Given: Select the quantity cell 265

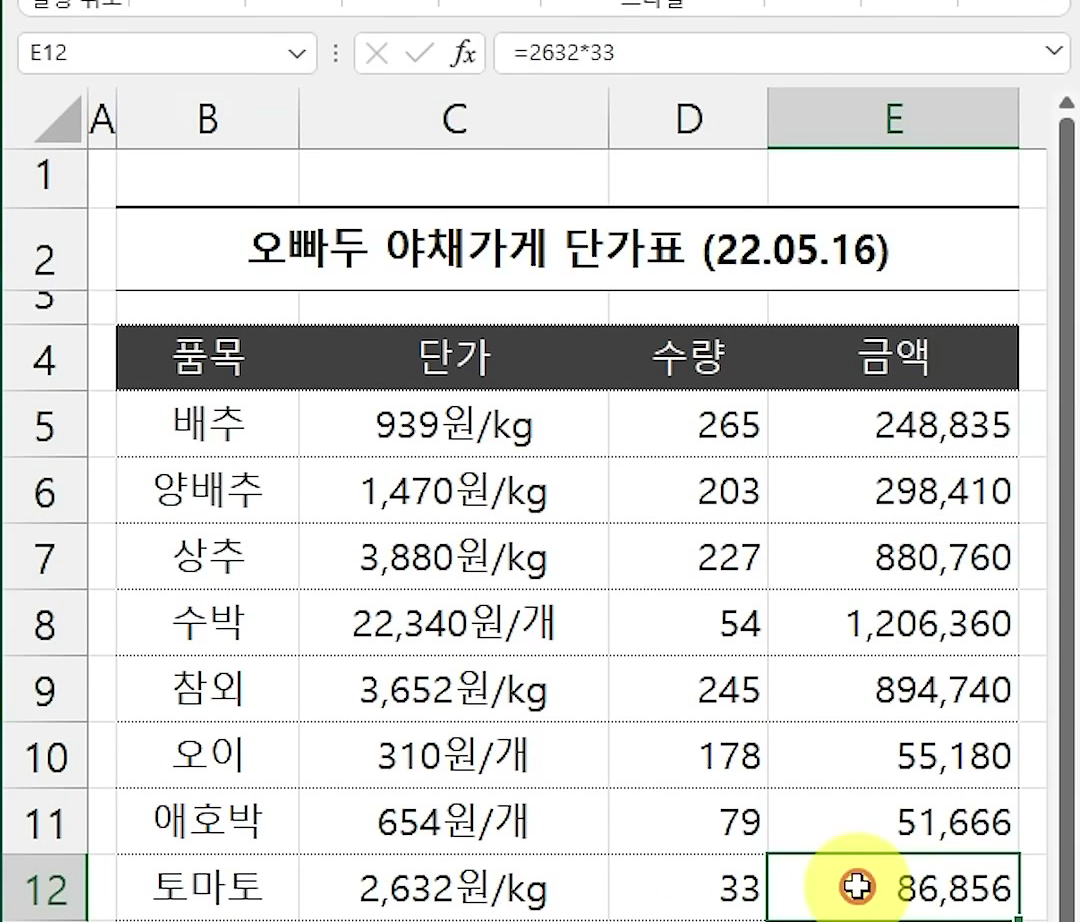Looking at the screenshot, I should click(688, 423).
